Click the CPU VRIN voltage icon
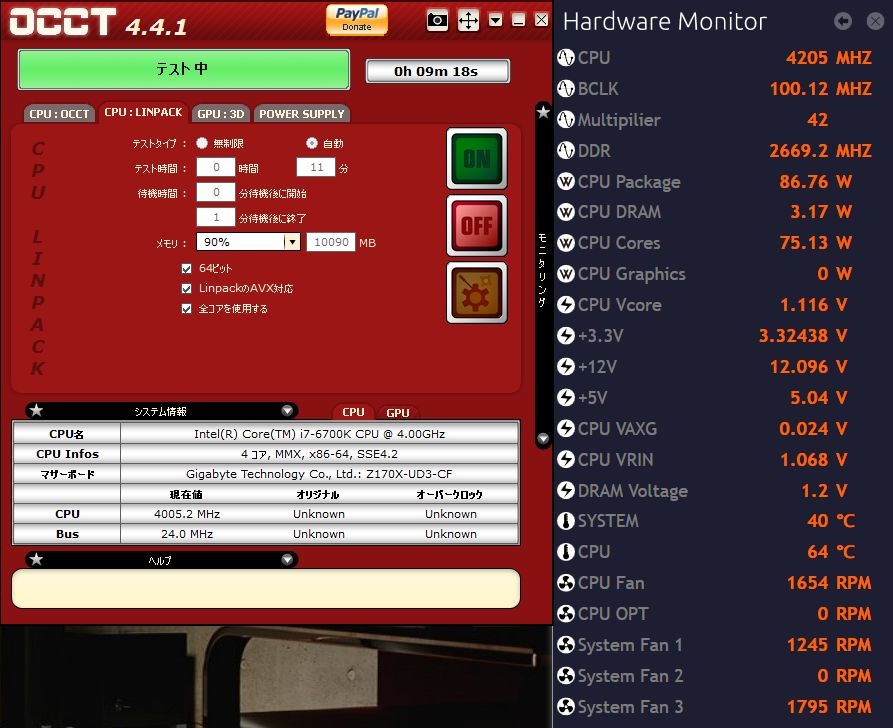This screenshot has height=728, width=893. pyautogui.click(x=566, y=459)
